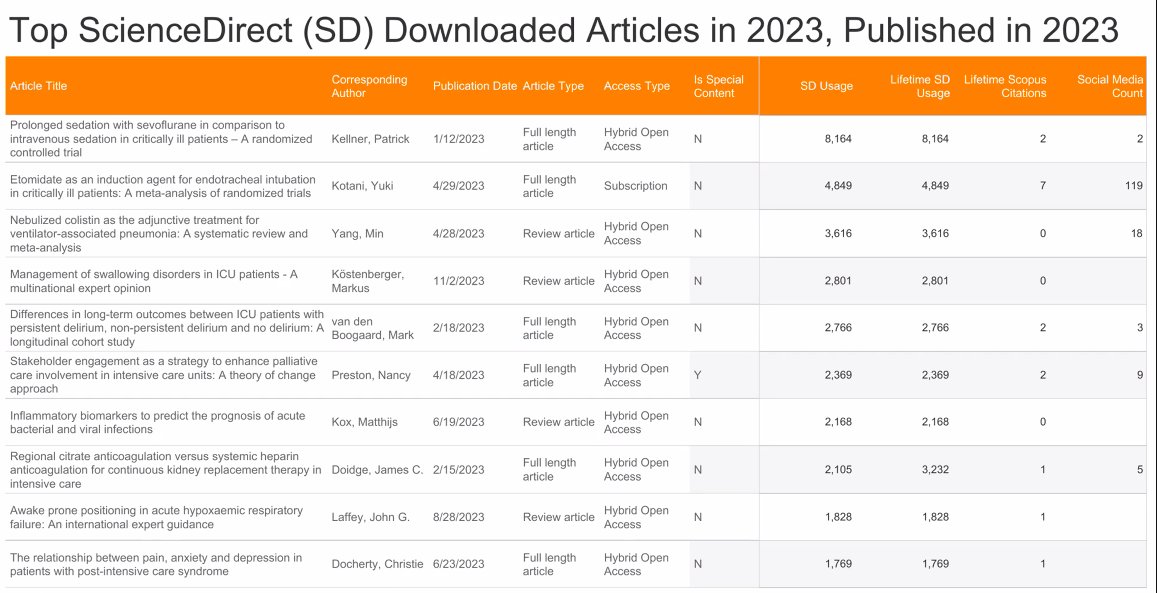Open the inflammatory biomarkers article title
This screenshot has width=1157, height=593.
[157, 422]
